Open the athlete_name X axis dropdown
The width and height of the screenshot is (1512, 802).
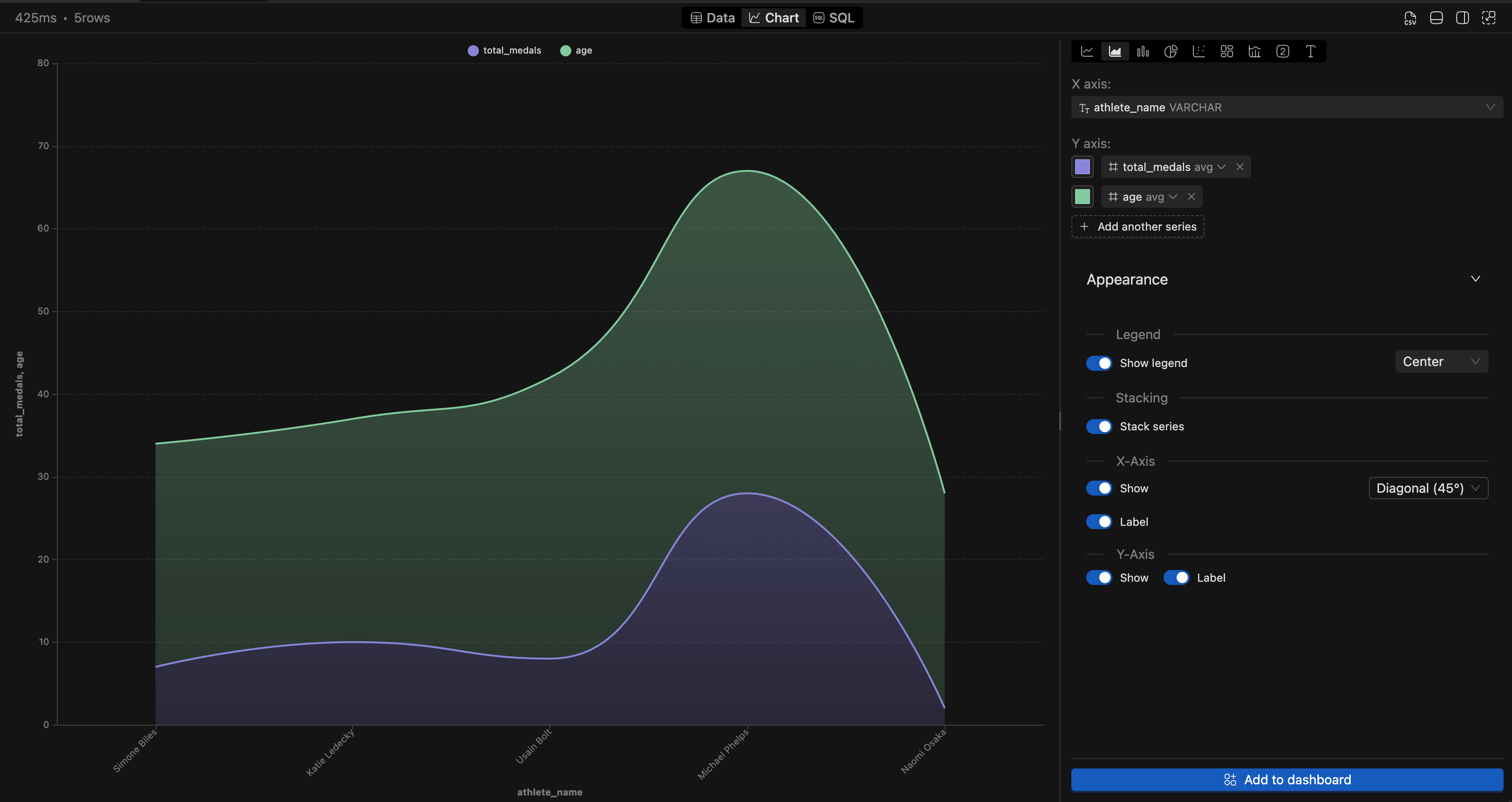coord(1287,108)
